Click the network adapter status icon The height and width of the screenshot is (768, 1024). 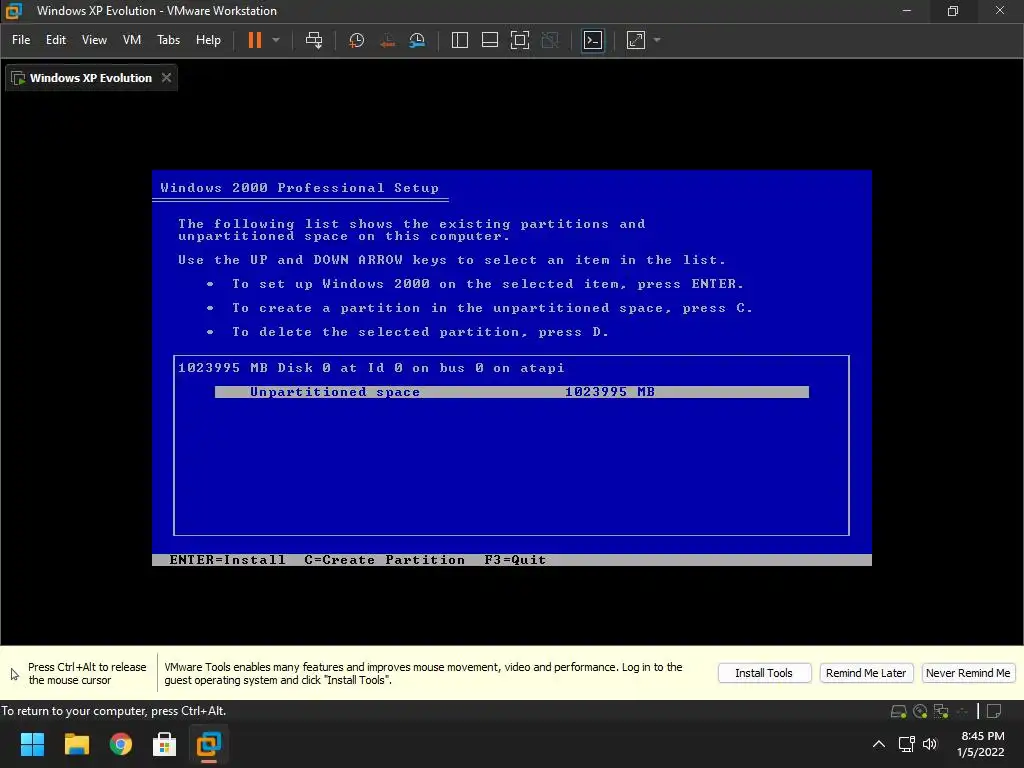click(x=941, y=711)
